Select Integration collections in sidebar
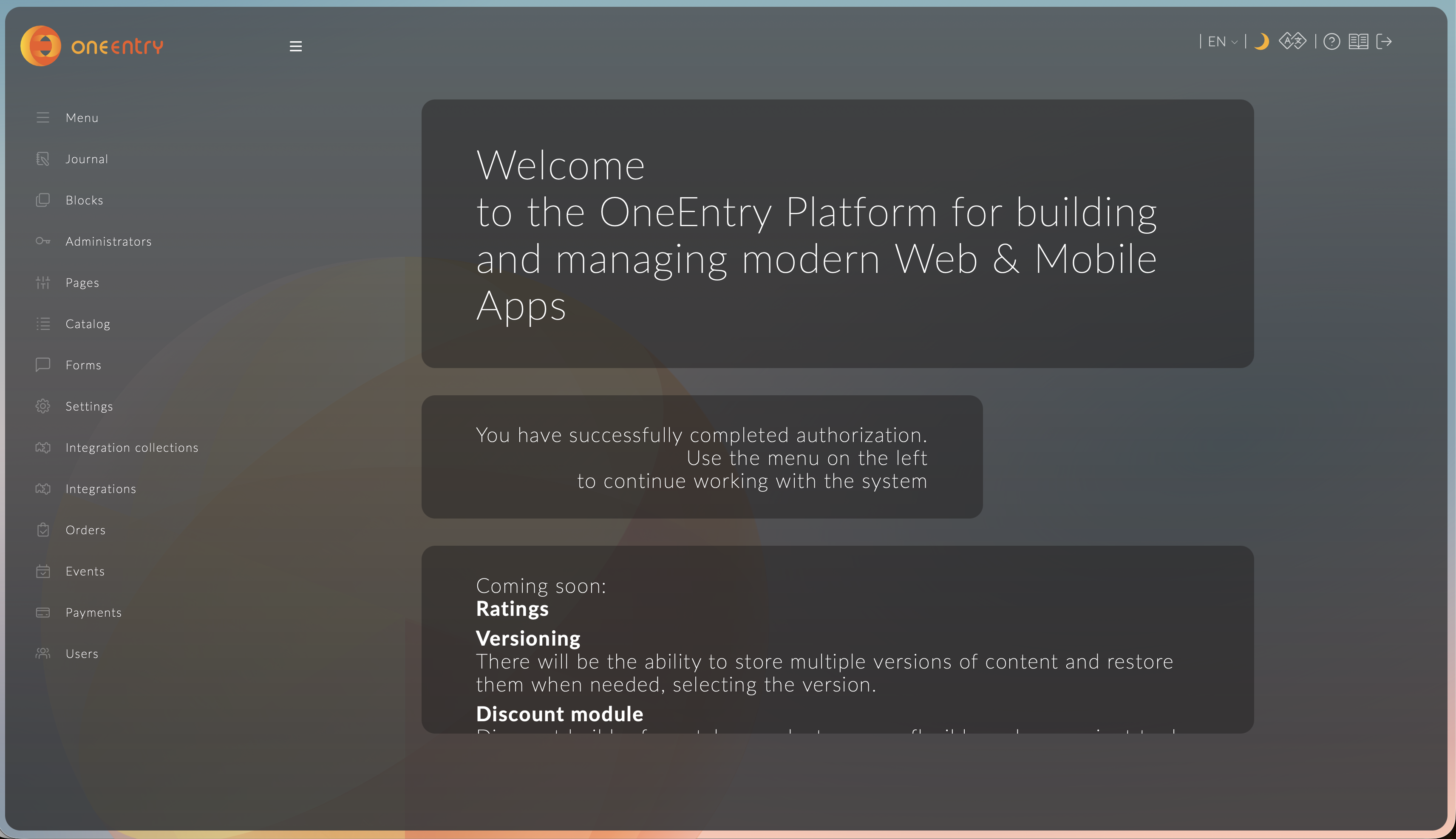Image resolution: width=1456 pixels, height=839 pixels. (131, 448)
